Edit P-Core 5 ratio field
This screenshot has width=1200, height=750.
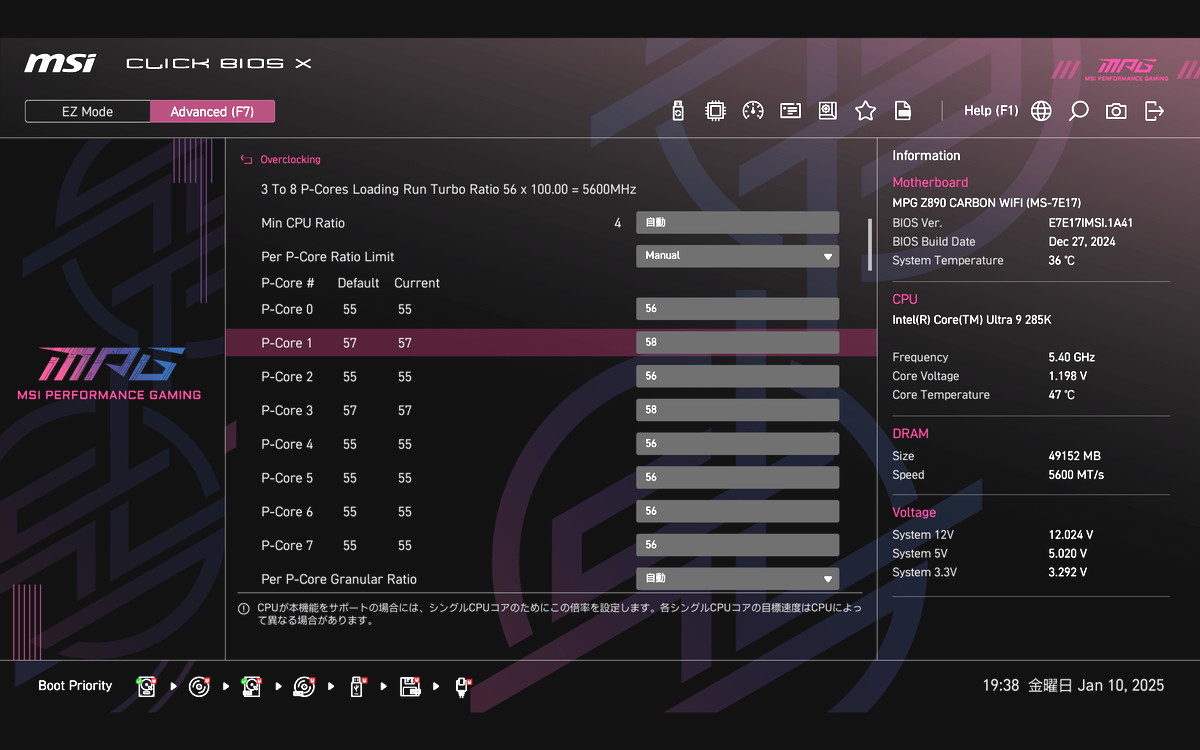click(738, 478)
